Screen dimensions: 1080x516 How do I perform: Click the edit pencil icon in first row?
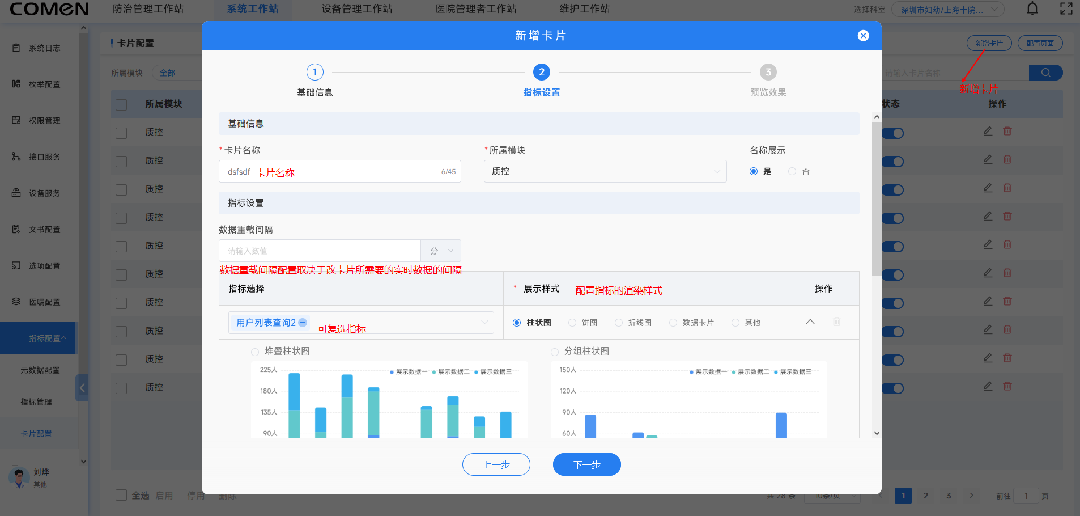click(x=988, y=132)
